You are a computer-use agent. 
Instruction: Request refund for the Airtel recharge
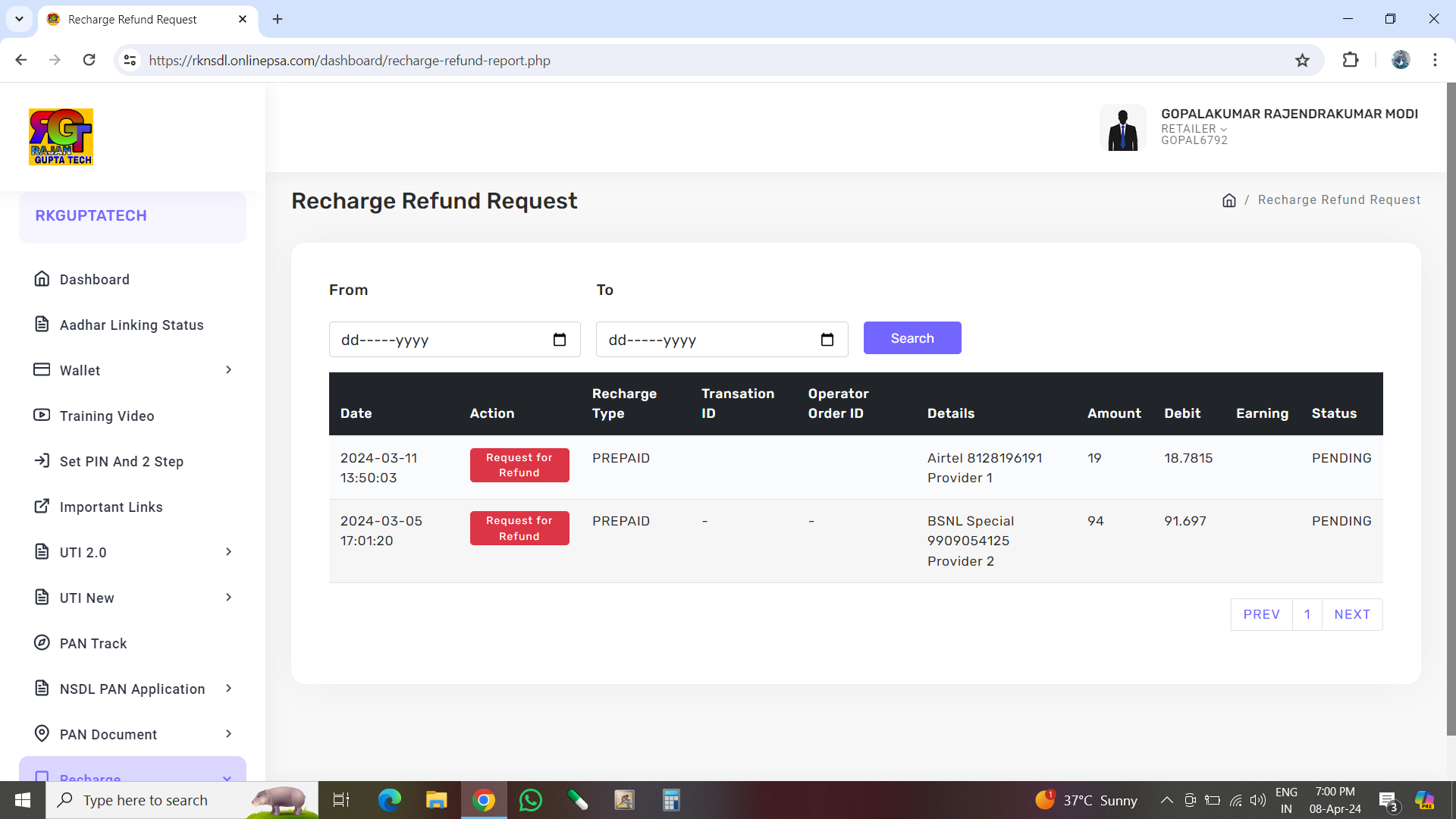519,465
